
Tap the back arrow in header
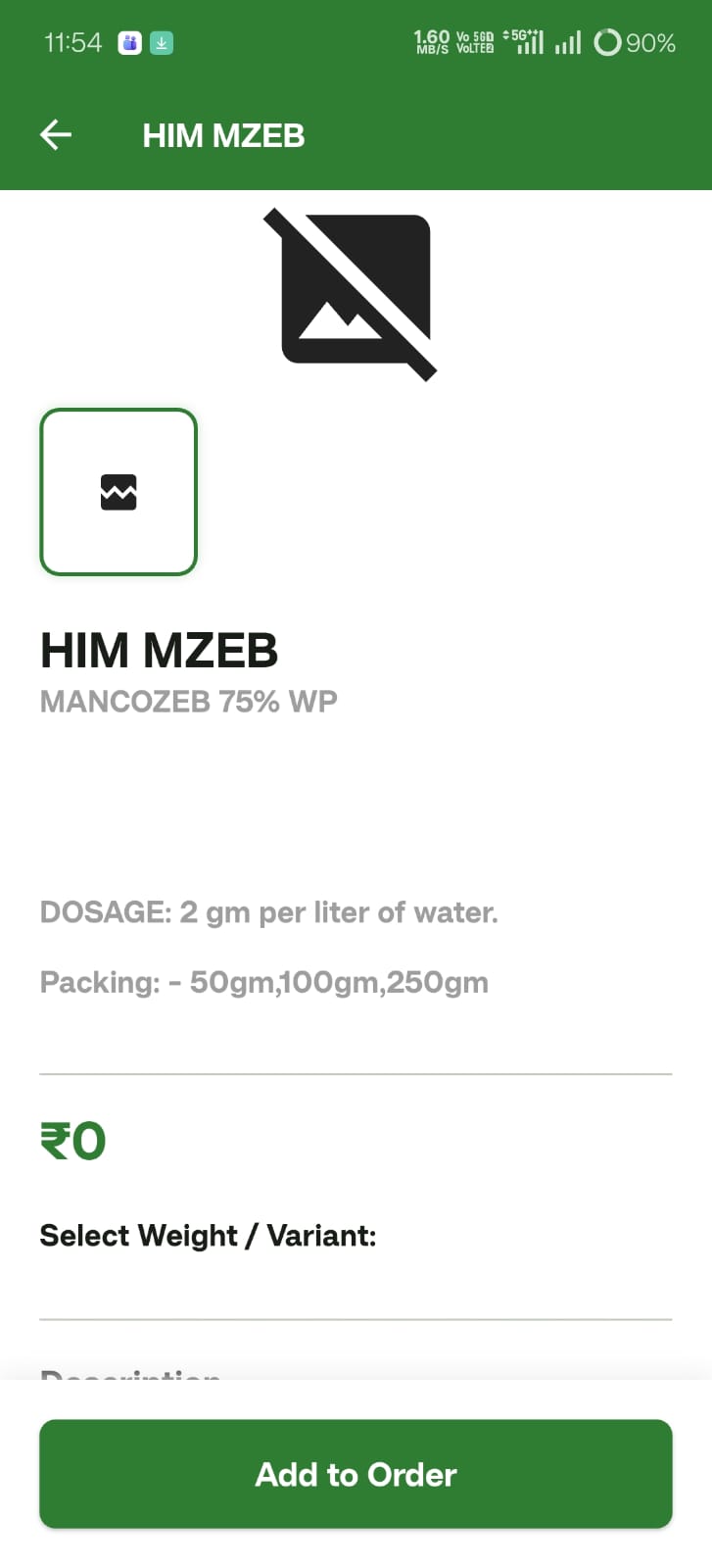tap(56, 135)
